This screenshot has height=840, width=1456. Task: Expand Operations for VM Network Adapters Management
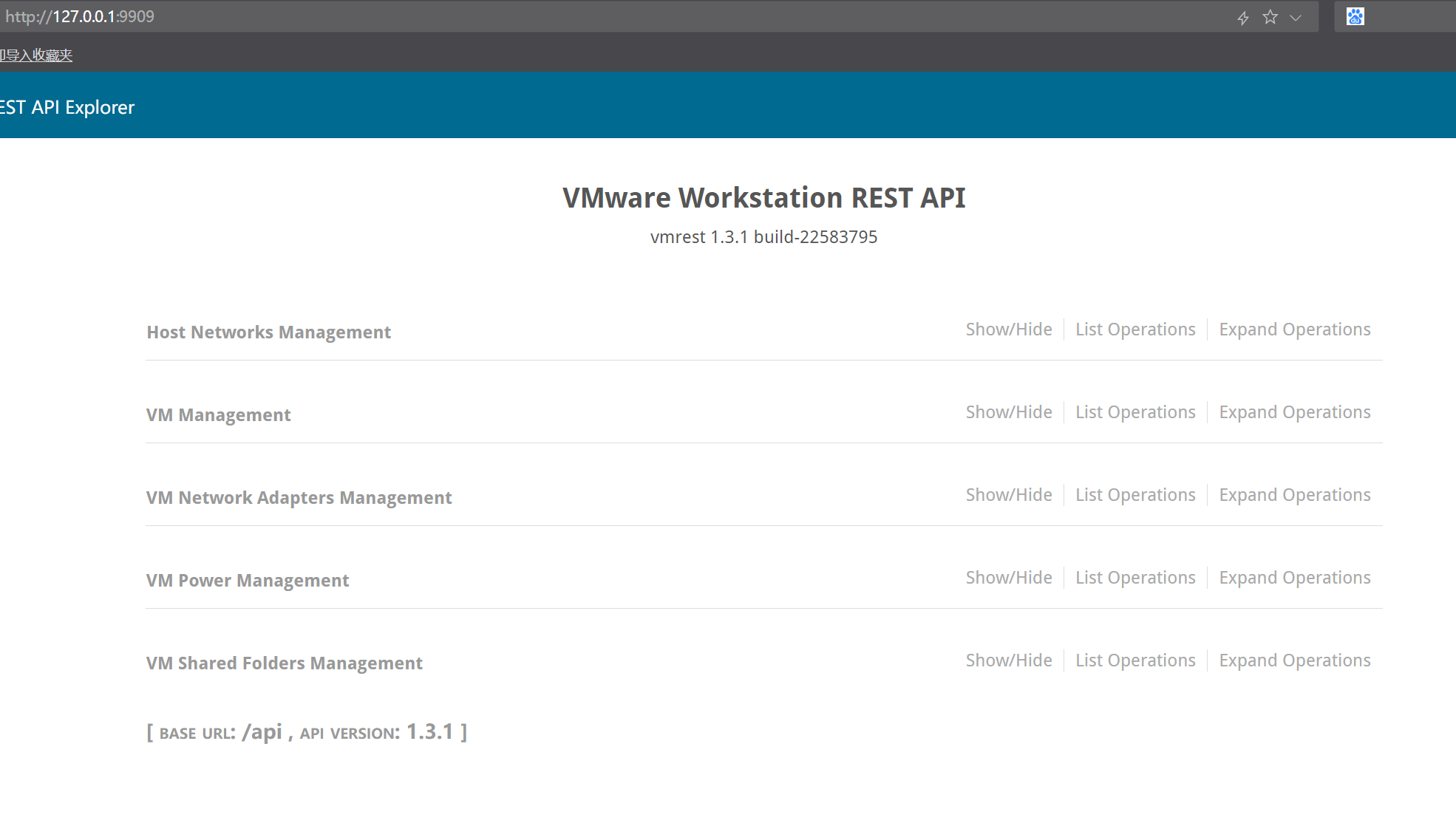1295,495
